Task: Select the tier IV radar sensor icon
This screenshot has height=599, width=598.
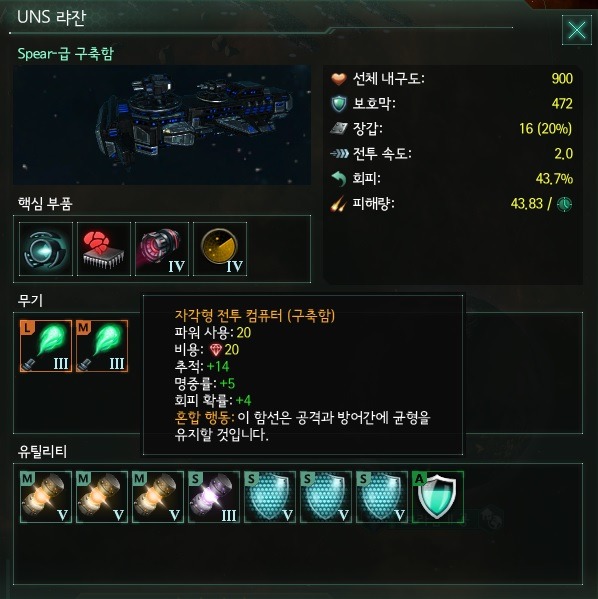Action: [220, 249]
